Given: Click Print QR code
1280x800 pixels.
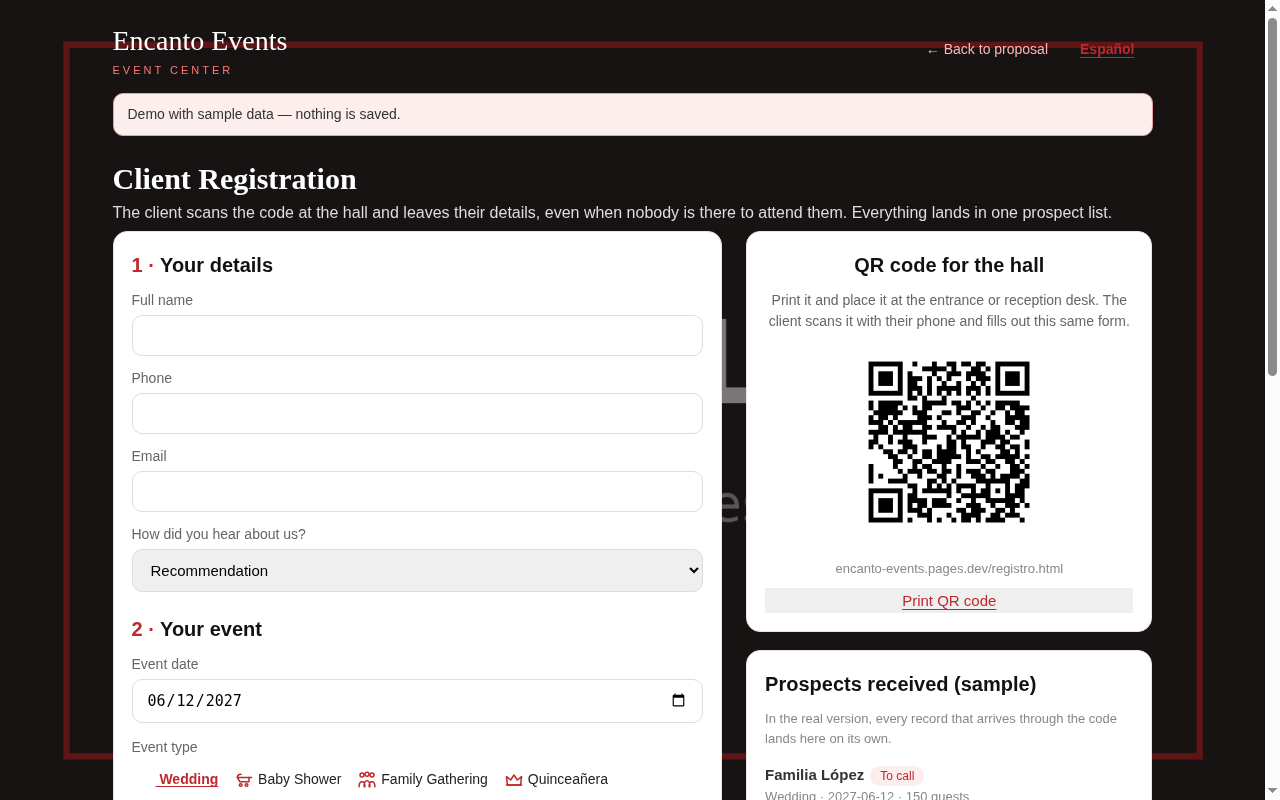Looking at the screenshot, I should pyautogui.click(x=949, y=600).
